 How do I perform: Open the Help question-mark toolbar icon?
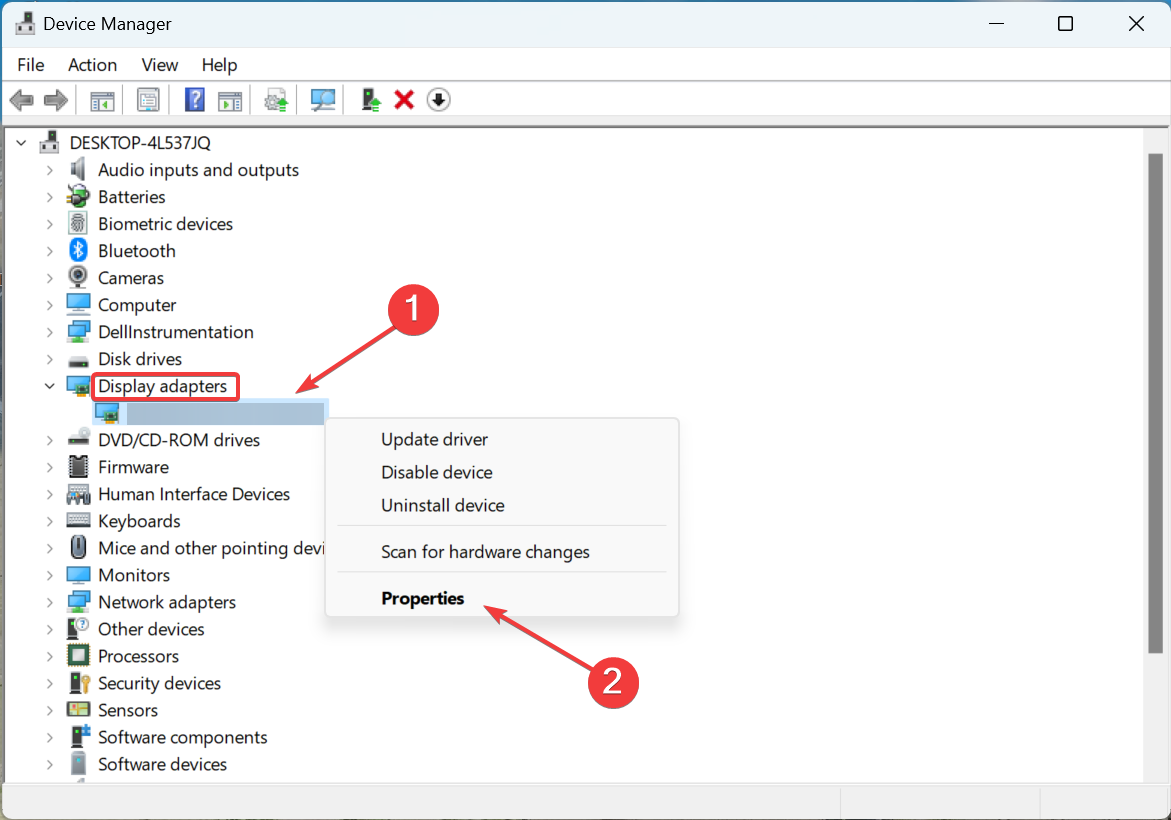[x=194, y=99]
